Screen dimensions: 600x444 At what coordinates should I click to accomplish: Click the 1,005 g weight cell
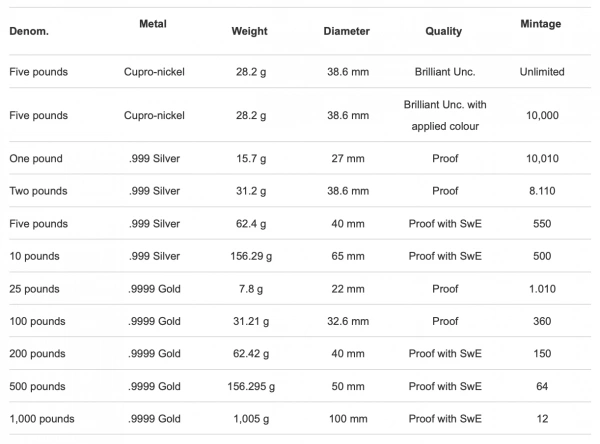click(x=251, y=419)
